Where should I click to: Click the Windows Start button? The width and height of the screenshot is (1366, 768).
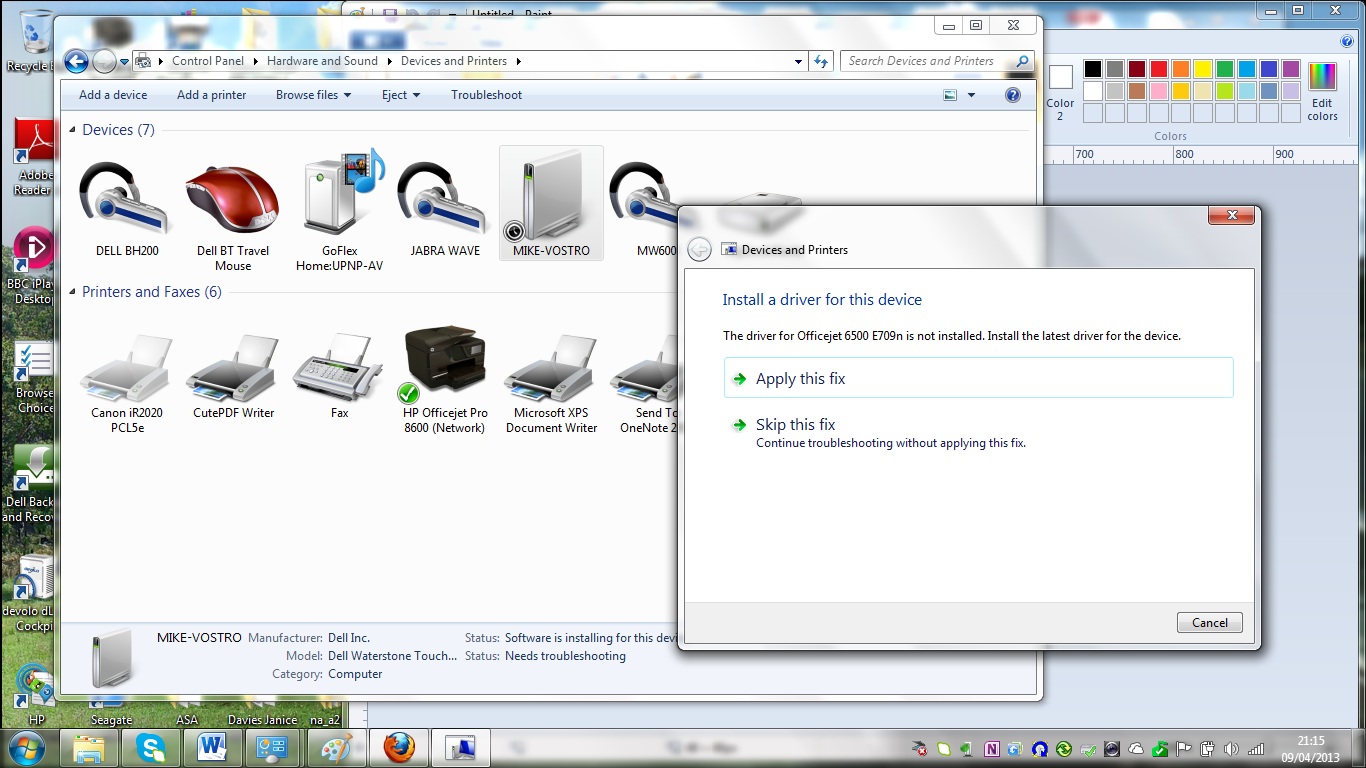click(x=26, y=748)
